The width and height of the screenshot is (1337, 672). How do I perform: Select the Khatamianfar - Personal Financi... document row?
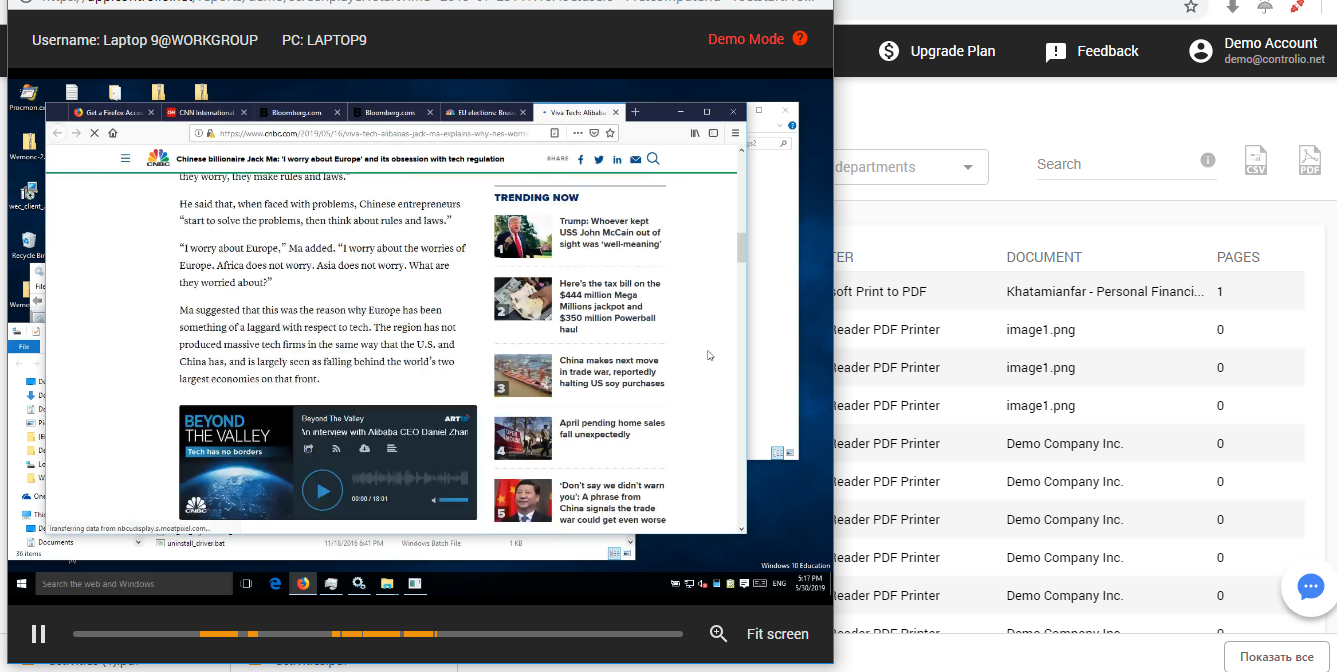[x=1105, y=292]
